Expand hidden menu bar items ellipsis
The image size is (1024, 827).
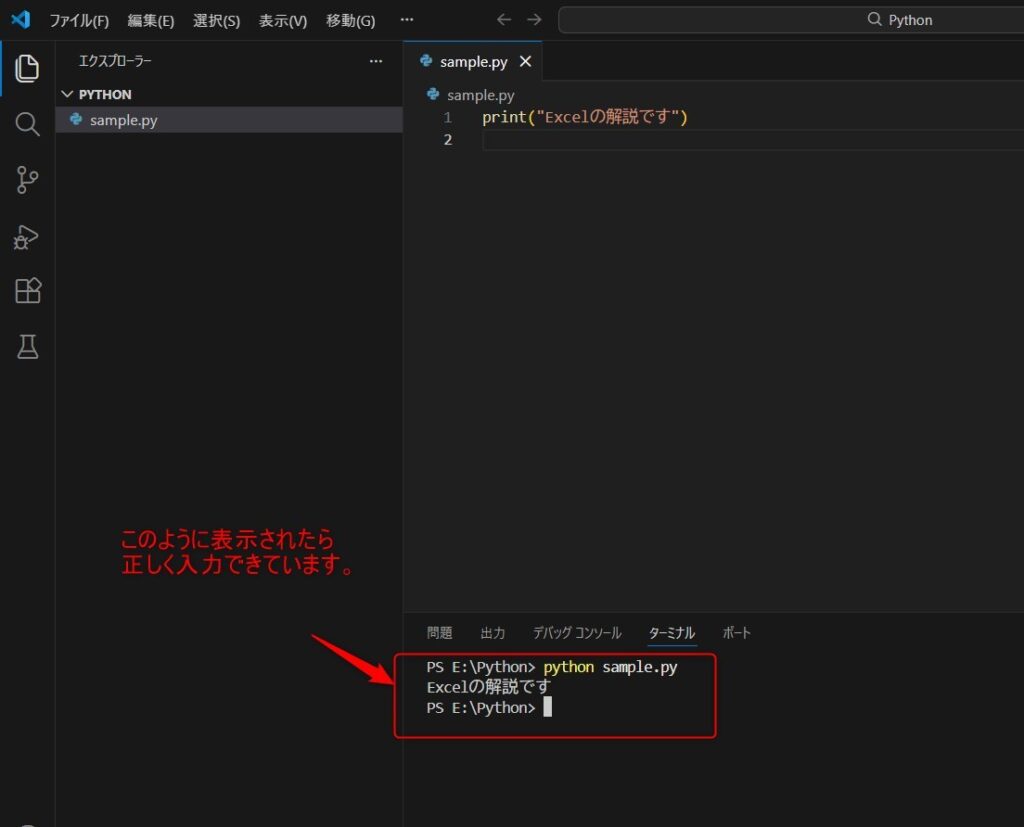click(x=406, y=20)
